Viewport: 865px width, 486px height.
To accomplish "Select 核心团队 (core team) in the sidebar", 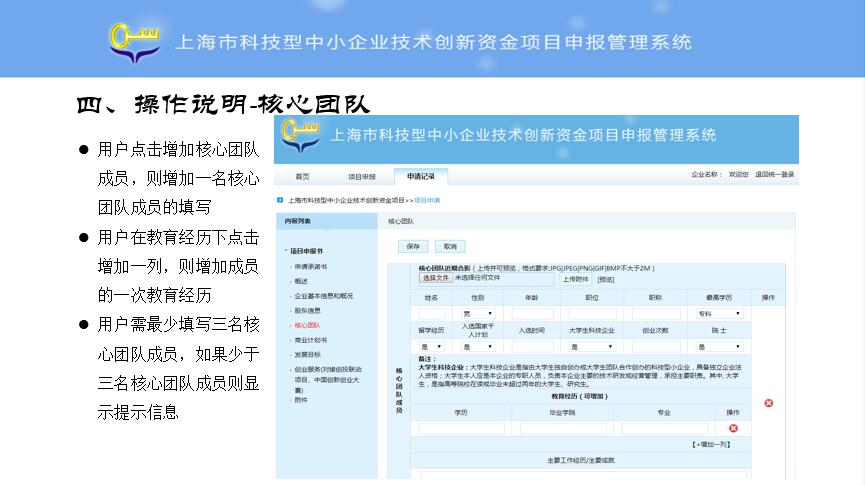I will (x=307, y=325).
